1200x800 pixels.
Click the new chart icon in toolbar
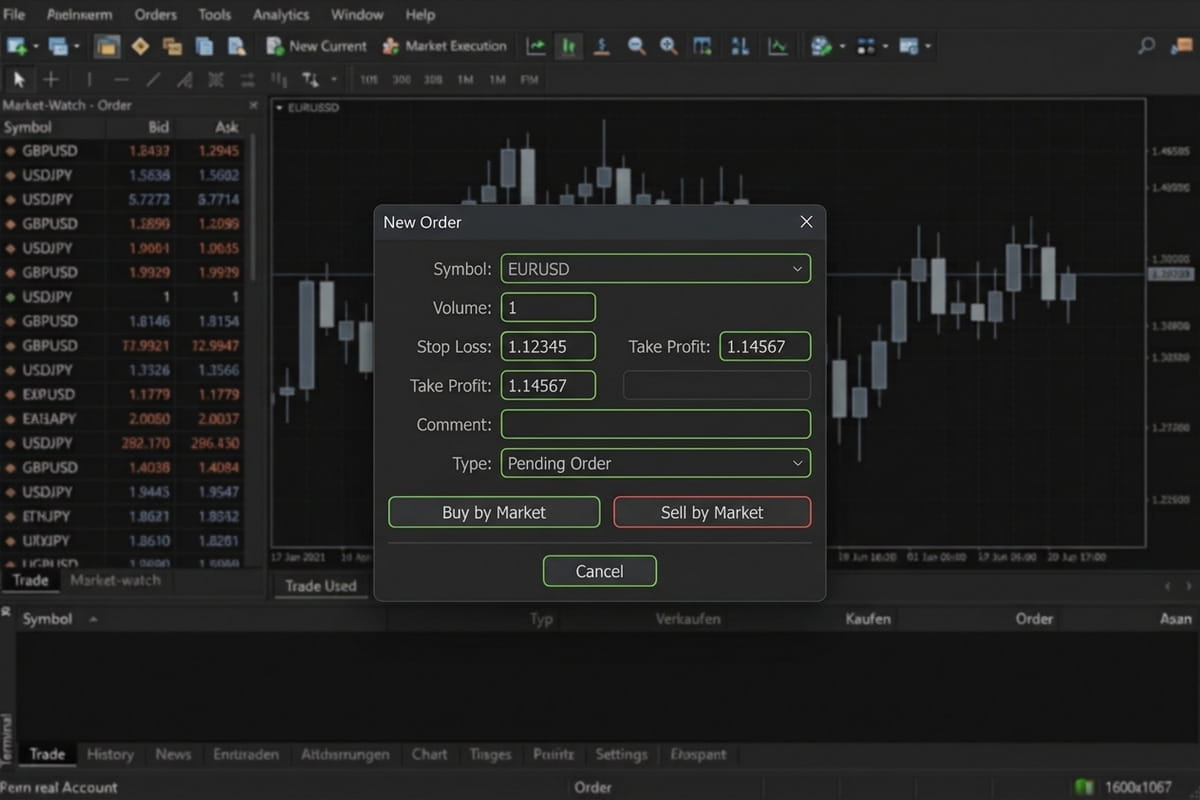(17, 46)
